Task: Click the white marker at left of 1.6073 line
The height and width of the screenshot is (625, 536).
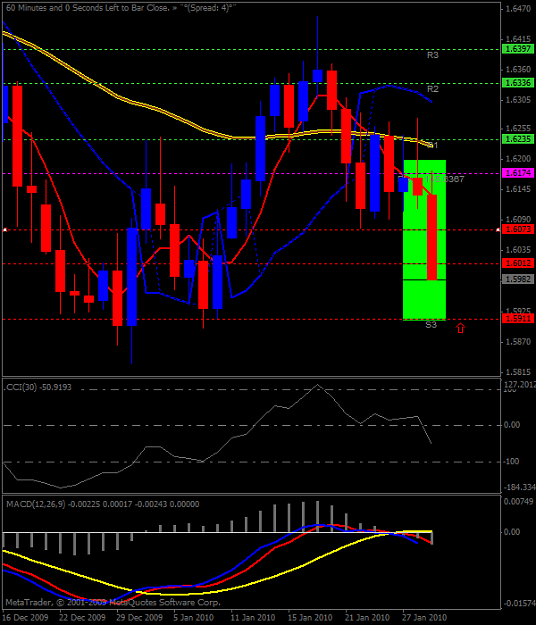Action: (x=5, y=230)
